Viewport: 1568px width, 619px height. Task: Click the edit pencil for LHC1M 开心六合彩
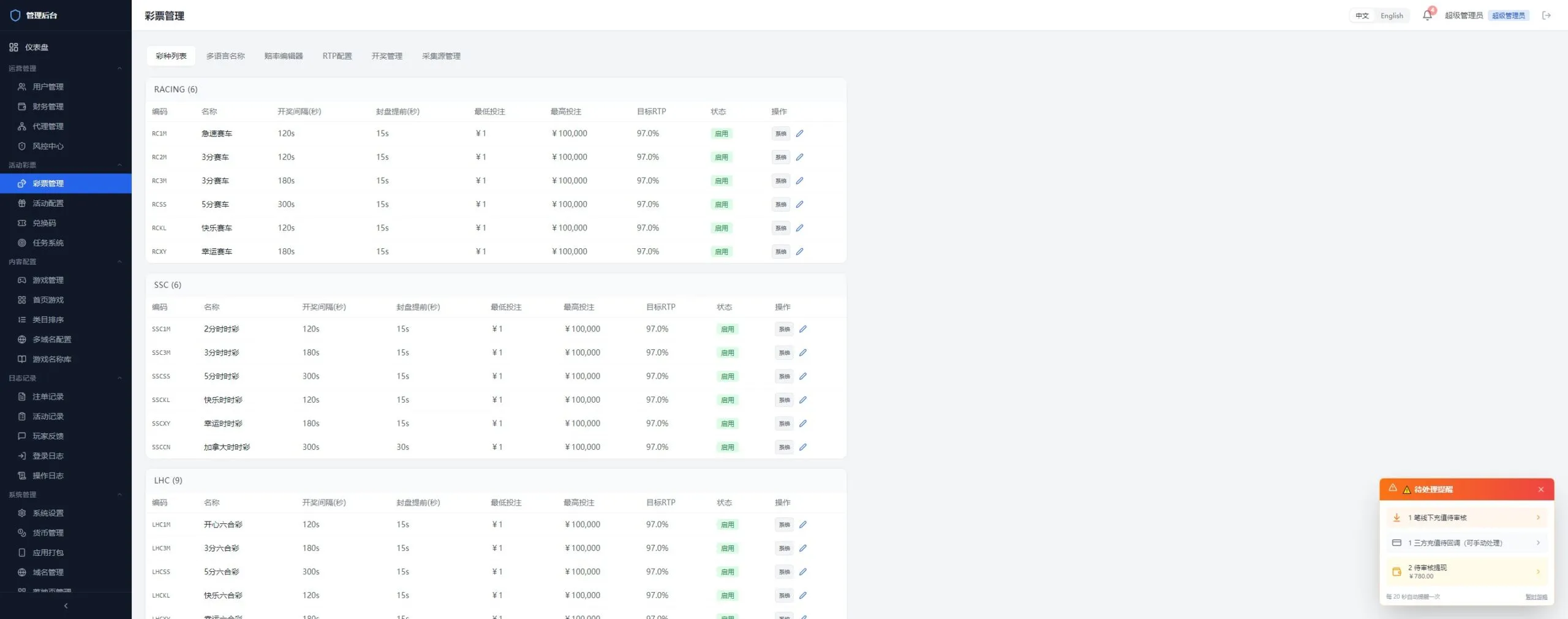coord(803,525)
